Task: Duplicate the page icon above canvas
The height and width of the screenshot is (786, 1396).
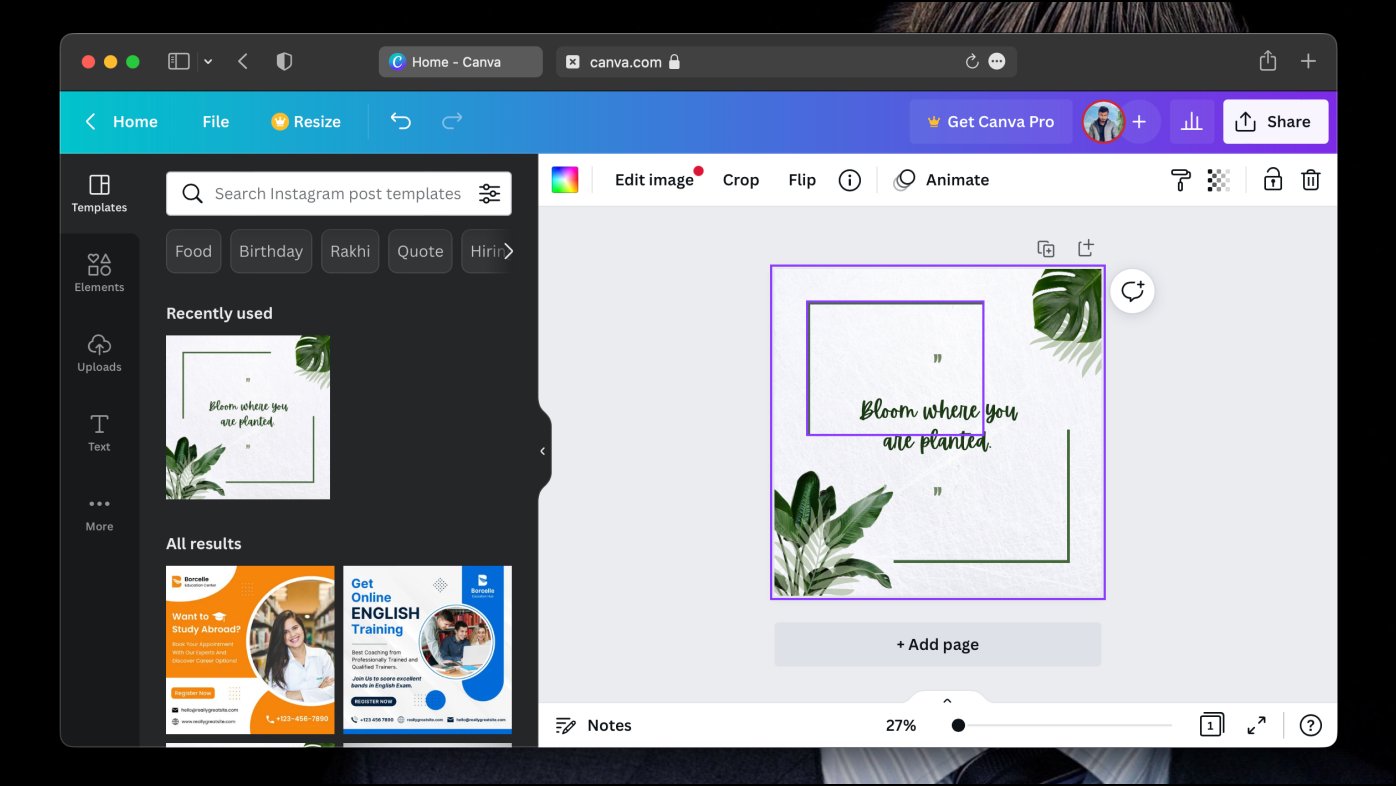Action: [x=1045, y=248]
